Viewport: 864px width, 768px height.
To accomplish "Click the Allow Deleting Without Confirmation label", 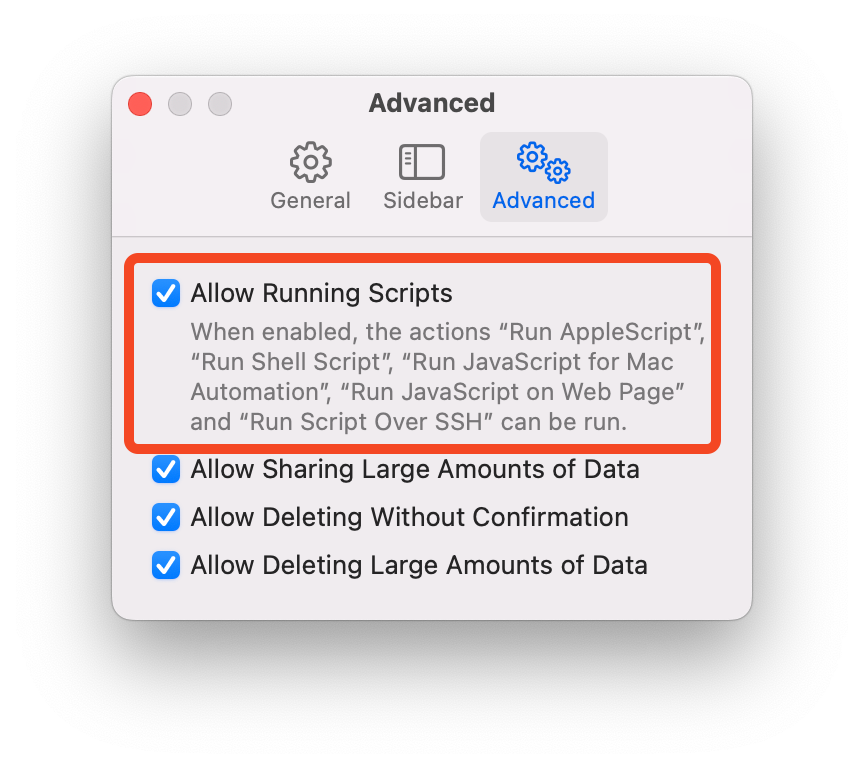I will pyautogui.click(x=409, y=517).
